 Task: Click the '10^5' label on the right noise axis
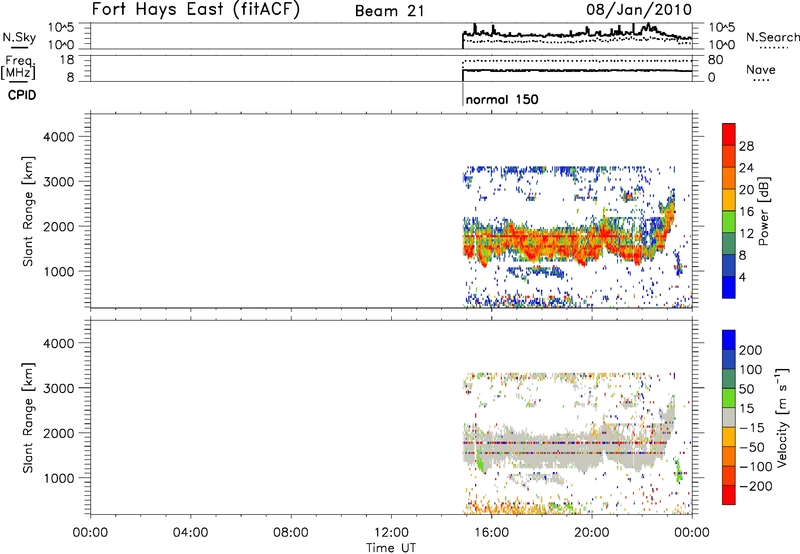coord(721,27)
